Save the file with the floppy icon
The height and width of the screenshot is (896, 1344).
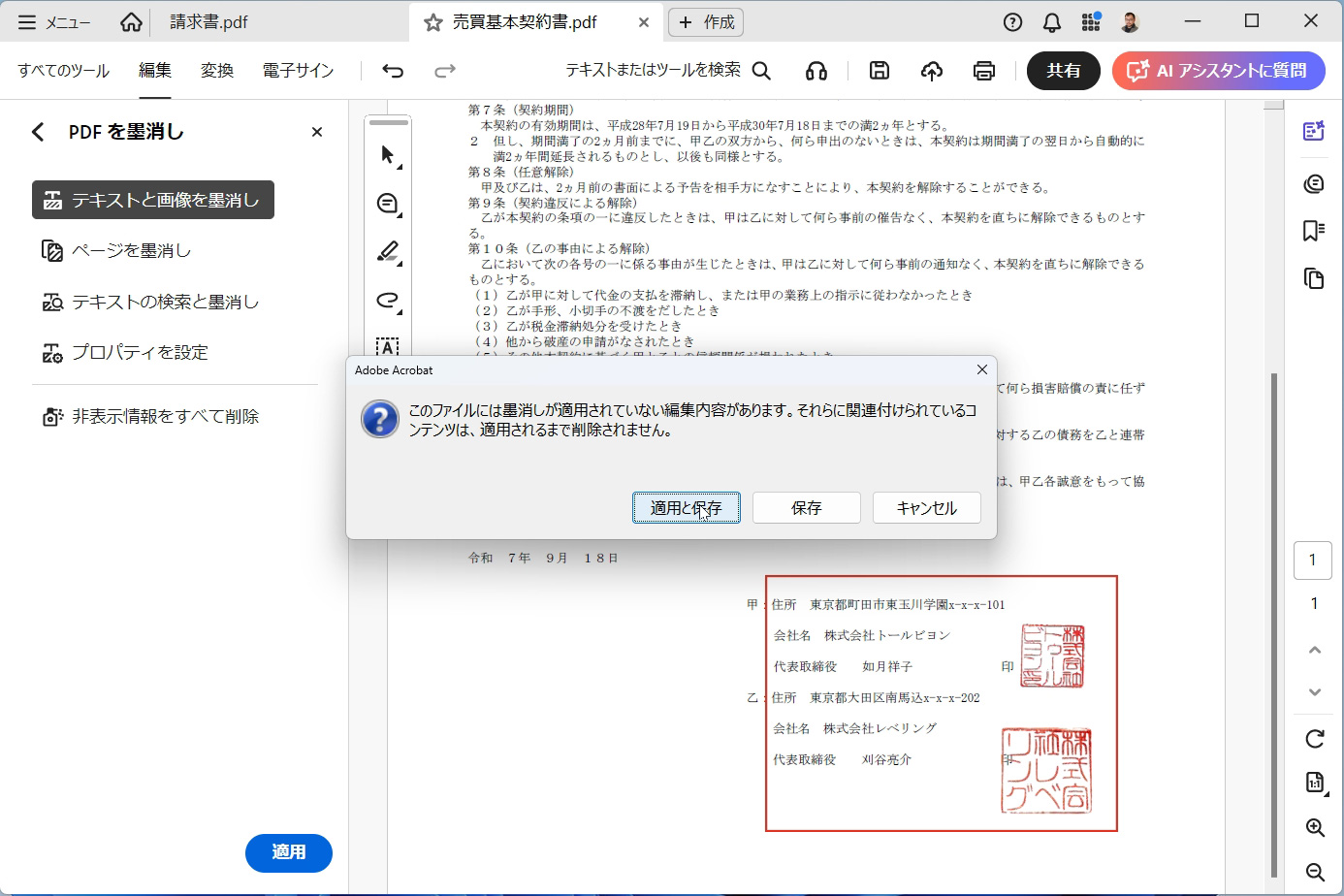(x=880, y=71)
